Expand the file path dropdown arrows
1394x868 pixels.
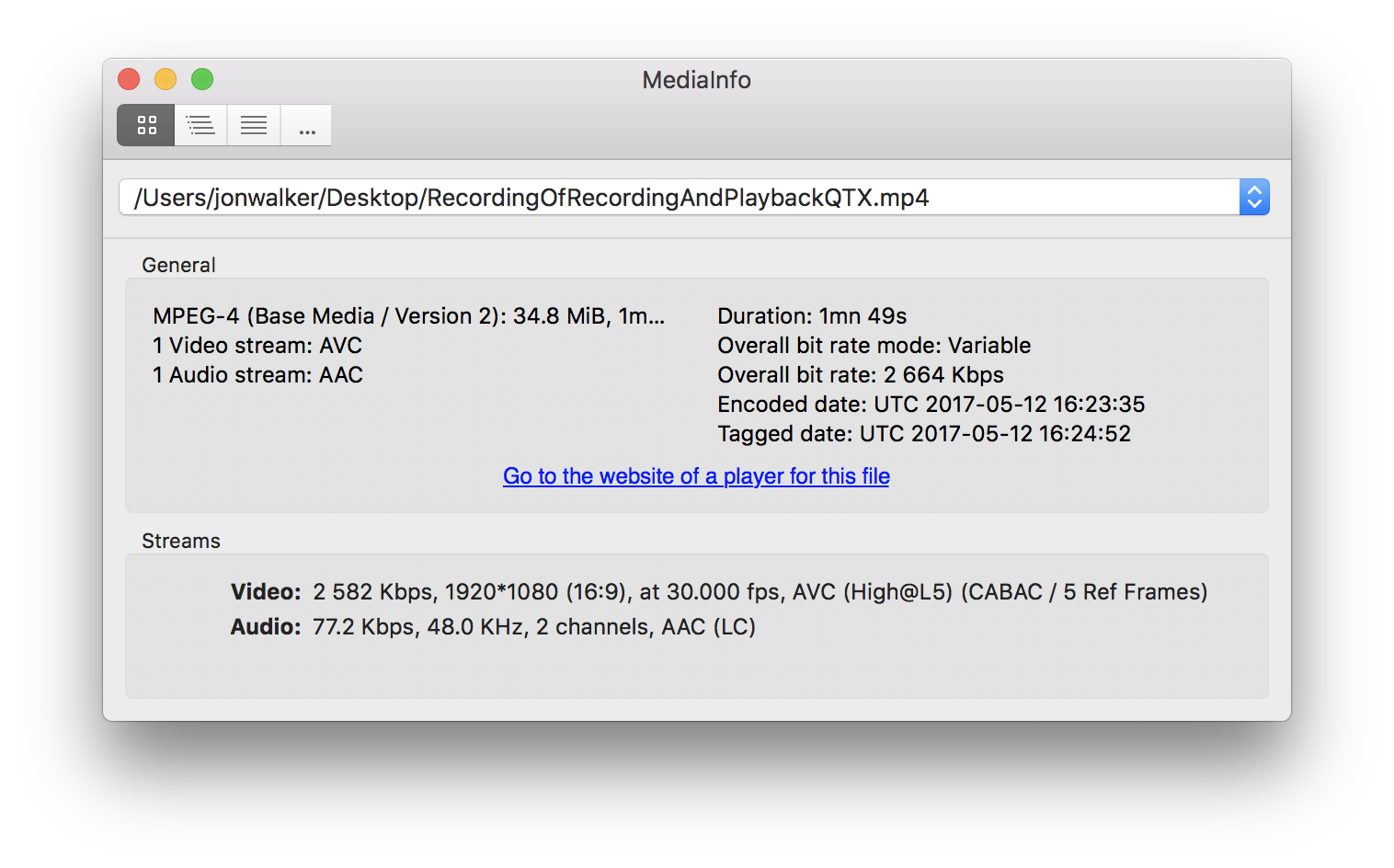(x=1254, y=197)
